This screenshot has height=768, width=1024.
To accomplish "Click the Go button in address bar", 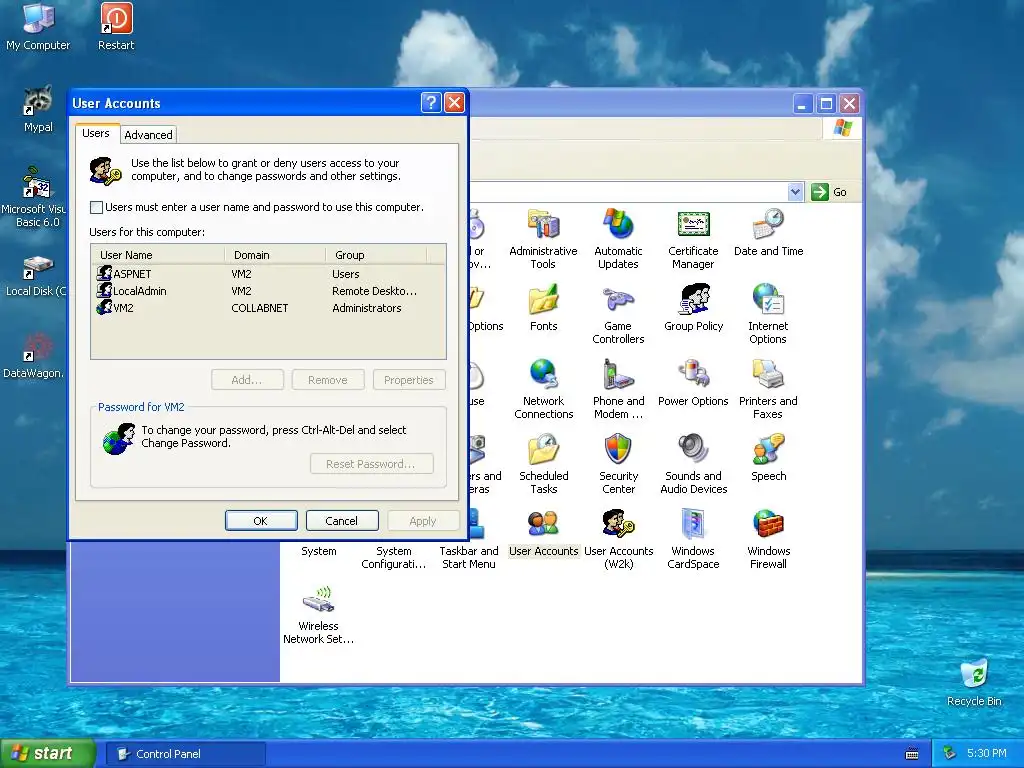I will [829, 192].
